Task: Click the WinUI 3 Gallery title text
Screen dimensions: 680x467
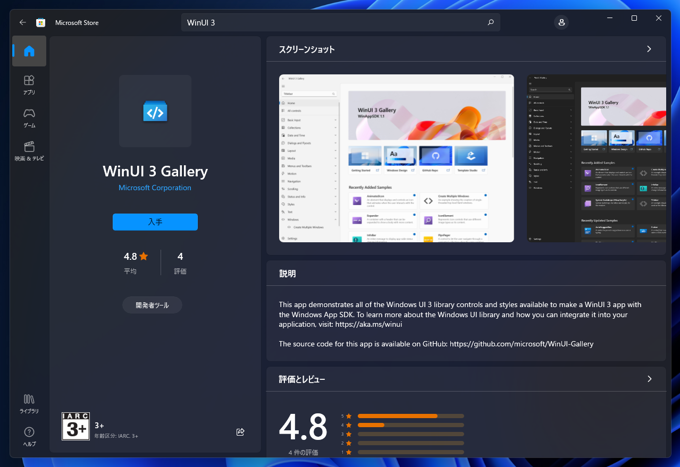Action: click(x=155, y=171)
